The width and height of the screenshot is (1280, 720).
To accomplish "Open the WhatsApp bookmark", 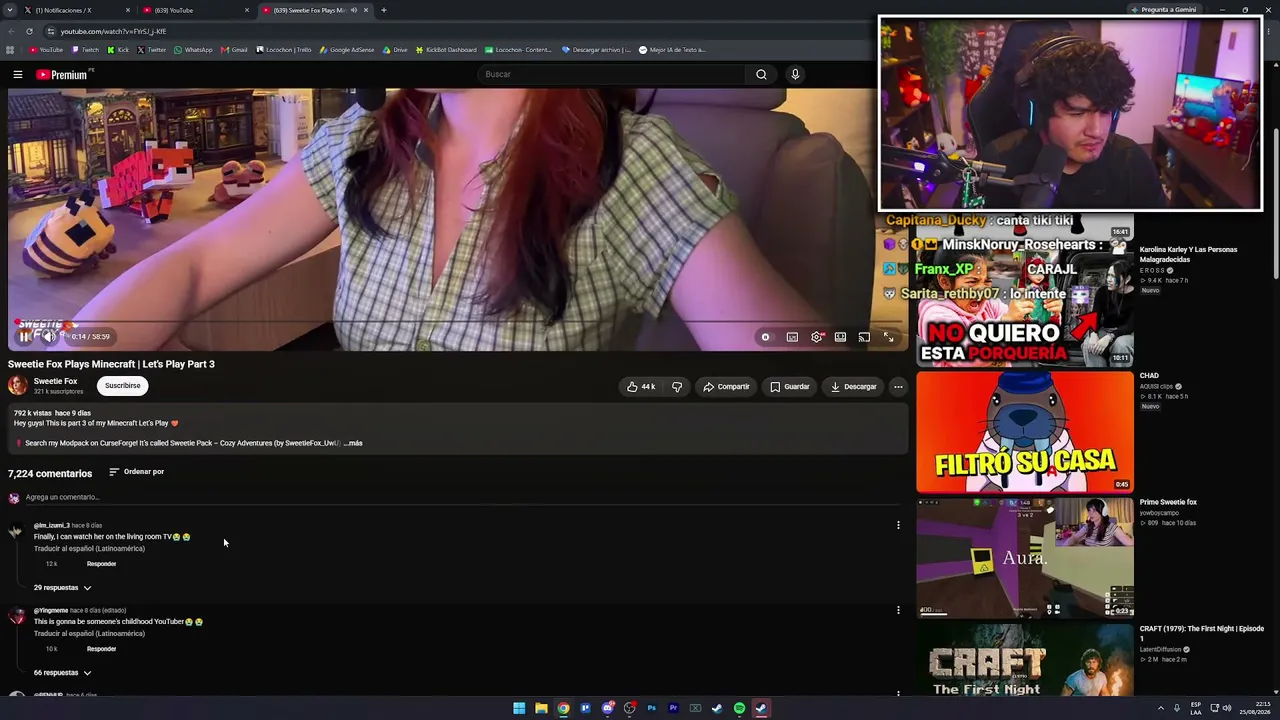I will click(193, 50).
